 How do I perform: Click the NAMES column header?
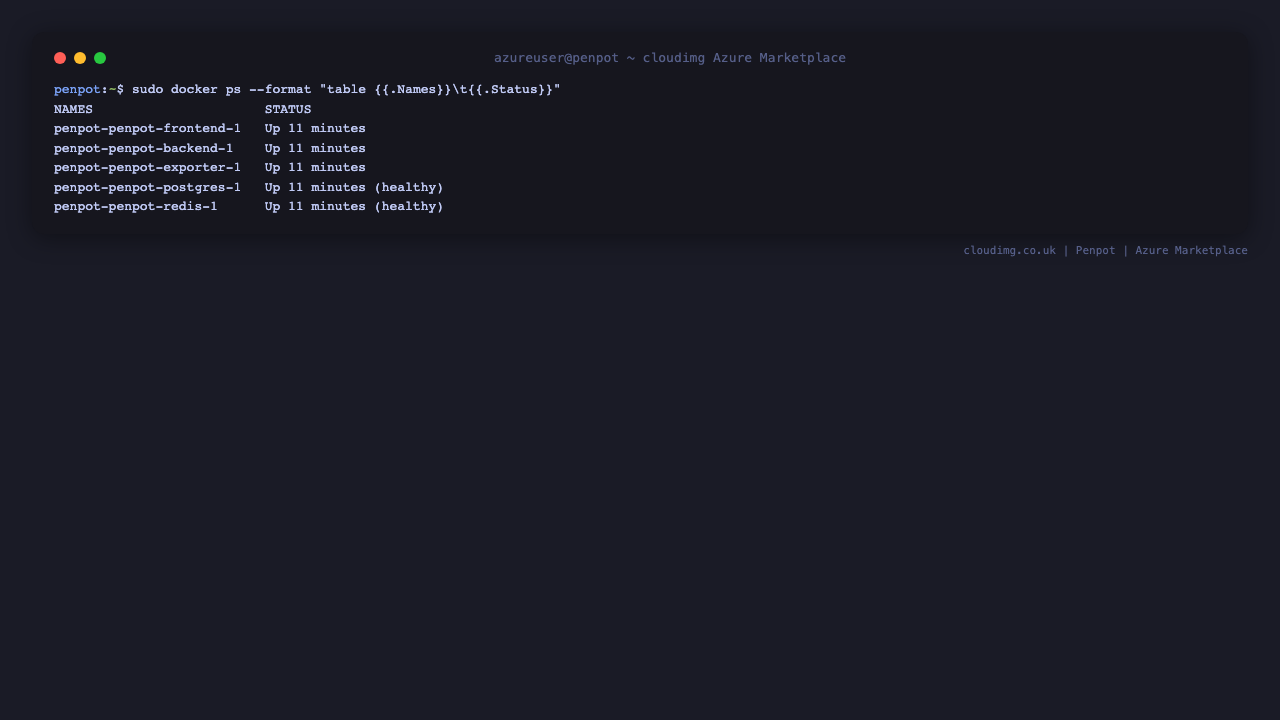point(73,110)
